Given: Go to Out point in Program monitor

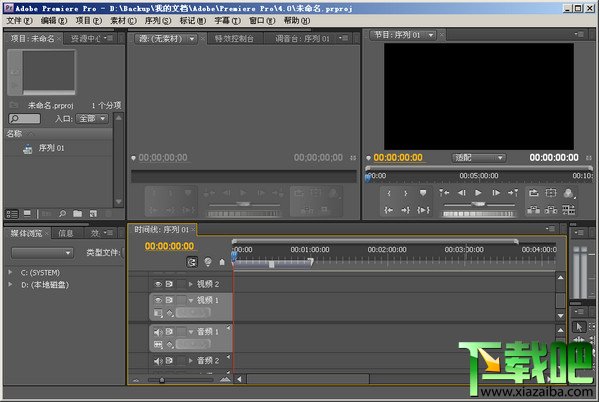Looking at the screenshot, I should [x=405, y=210].
